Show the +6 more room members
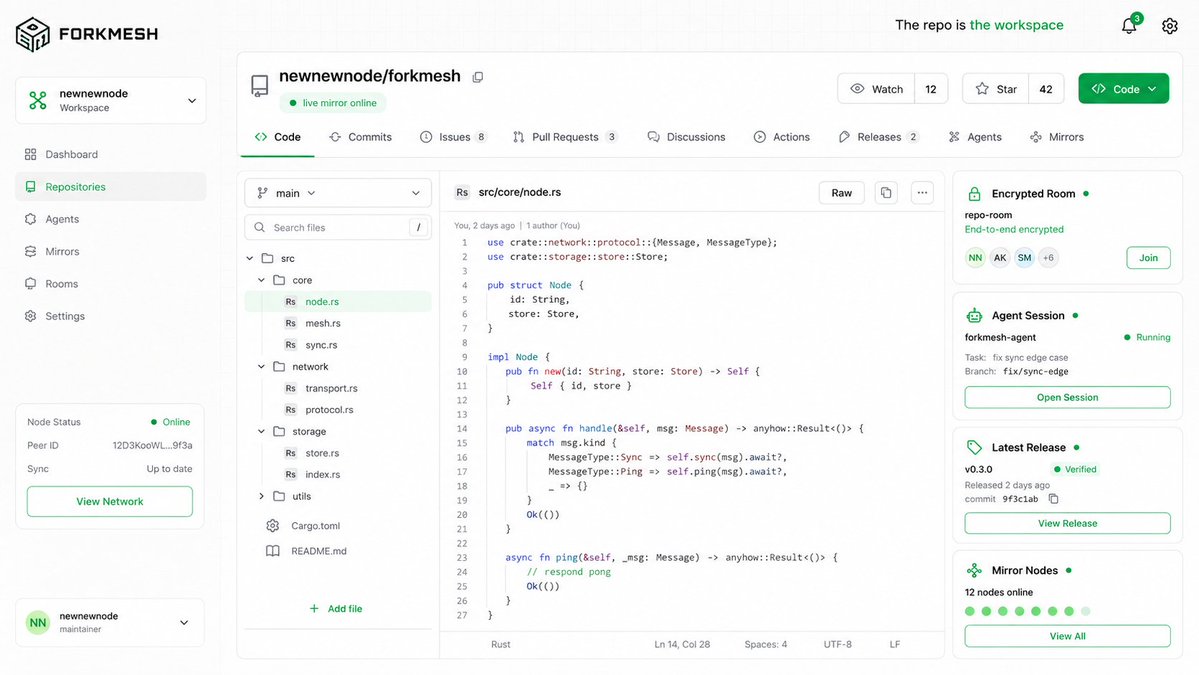The image size is (1199, 675). (x=1048, y=258)
